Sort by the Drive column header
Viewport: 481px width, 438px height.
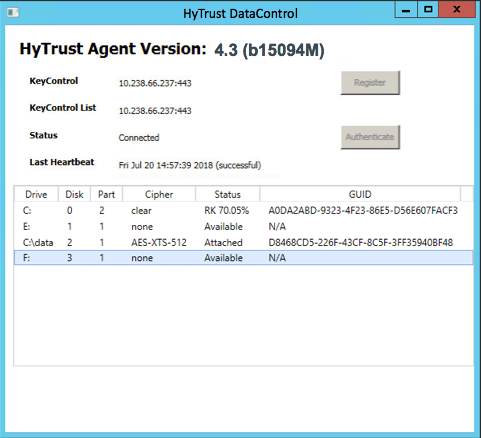point(36,194)
